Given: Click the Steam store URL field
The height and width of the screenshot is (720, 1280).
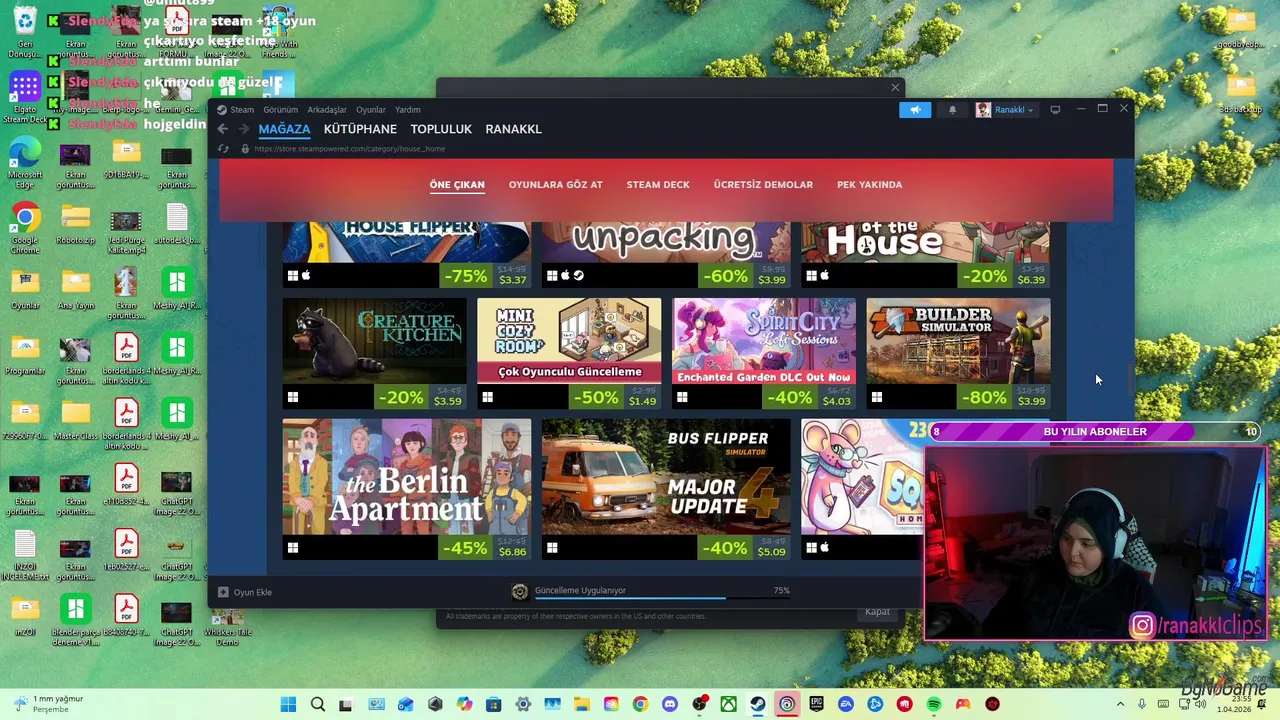Looking at the screenshot, I should (x=349, y=149).
